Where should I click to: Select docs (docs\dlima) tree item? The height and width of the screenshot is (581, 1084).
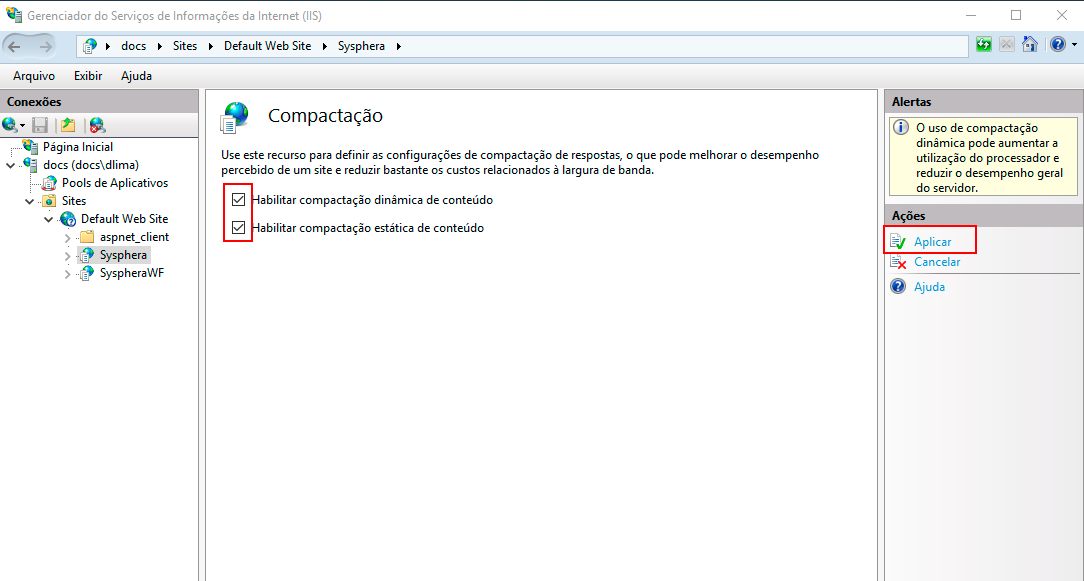[x=91, y=165]
